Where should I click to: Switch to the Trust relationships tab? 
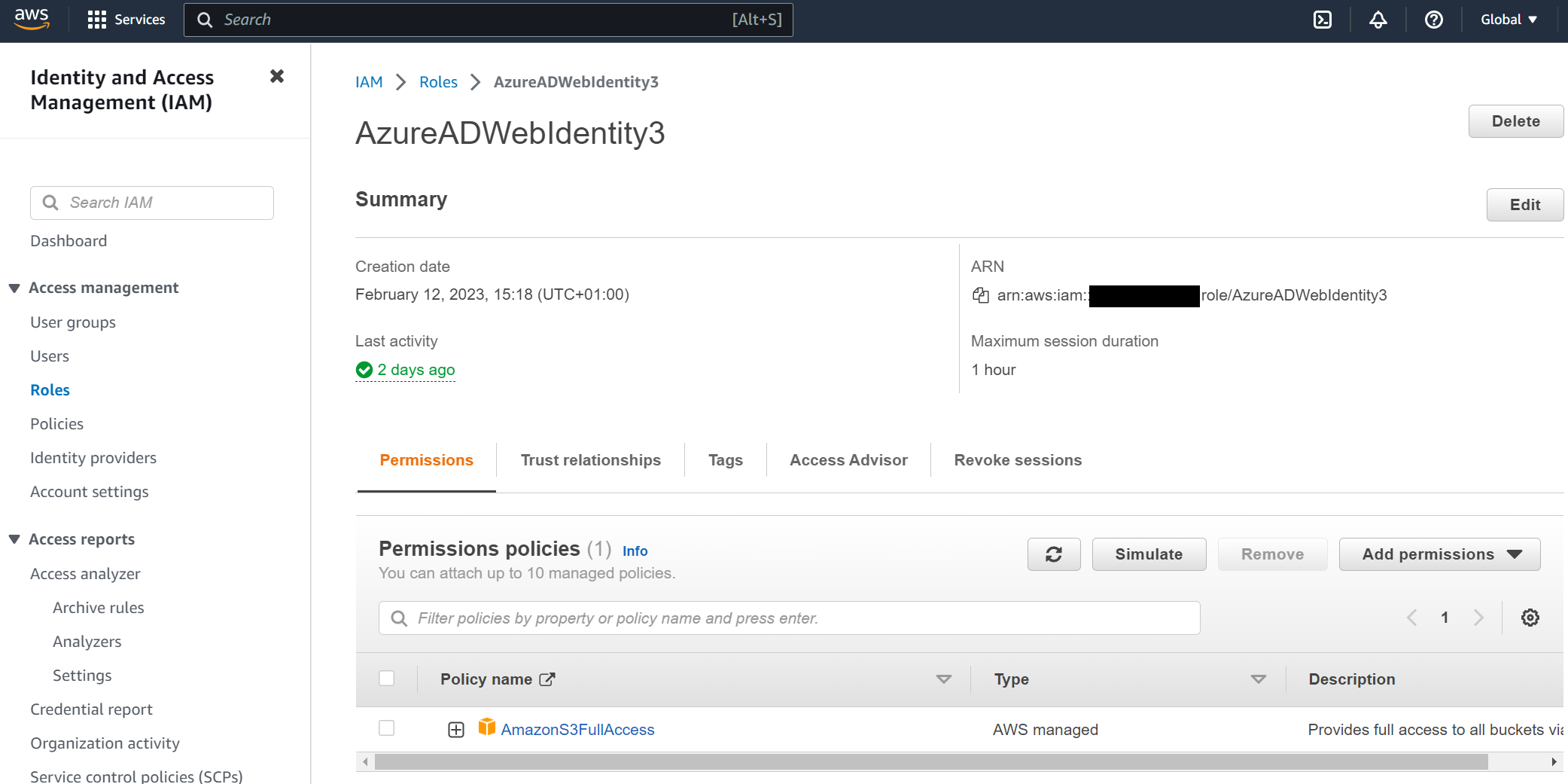(591, 460)
